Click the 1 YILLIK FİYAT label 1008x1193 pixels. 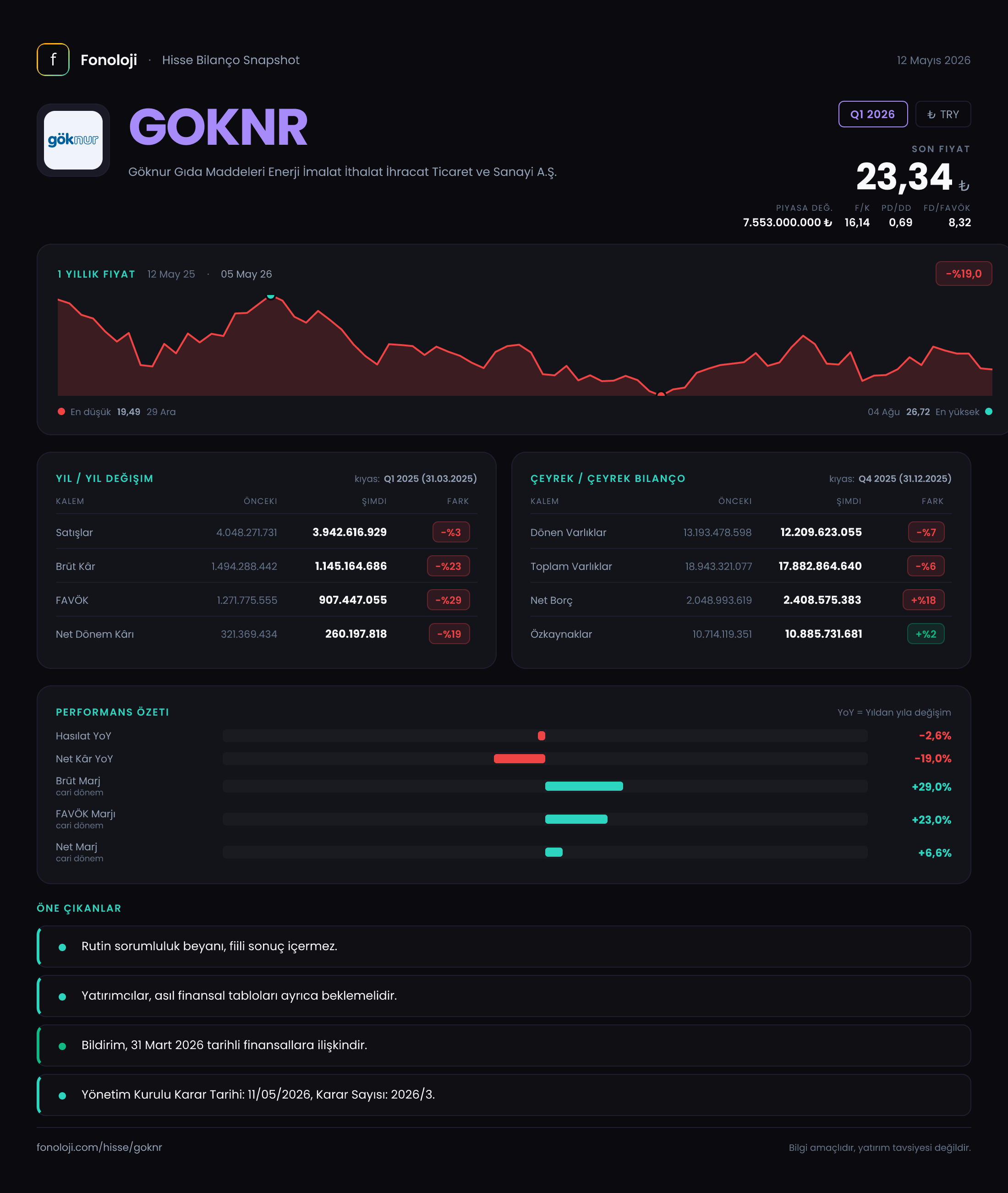pyautogui.click(x=96, y=274)
